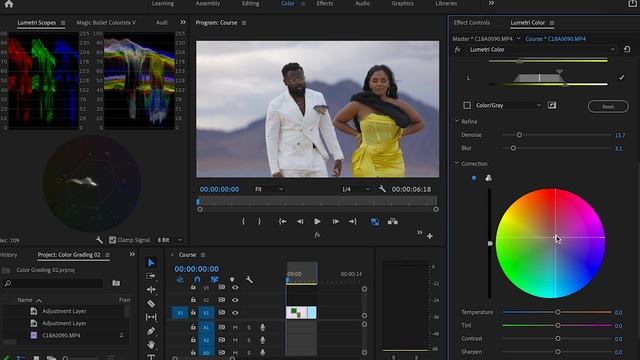
Task: Click Mark In bracket button
Action: [x=244, y=222]
